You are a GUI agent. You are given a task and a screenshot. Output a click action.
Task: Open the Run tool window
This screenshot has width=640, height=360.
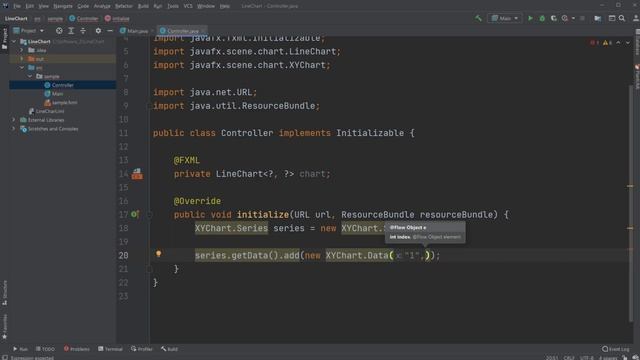pos(20,349)
